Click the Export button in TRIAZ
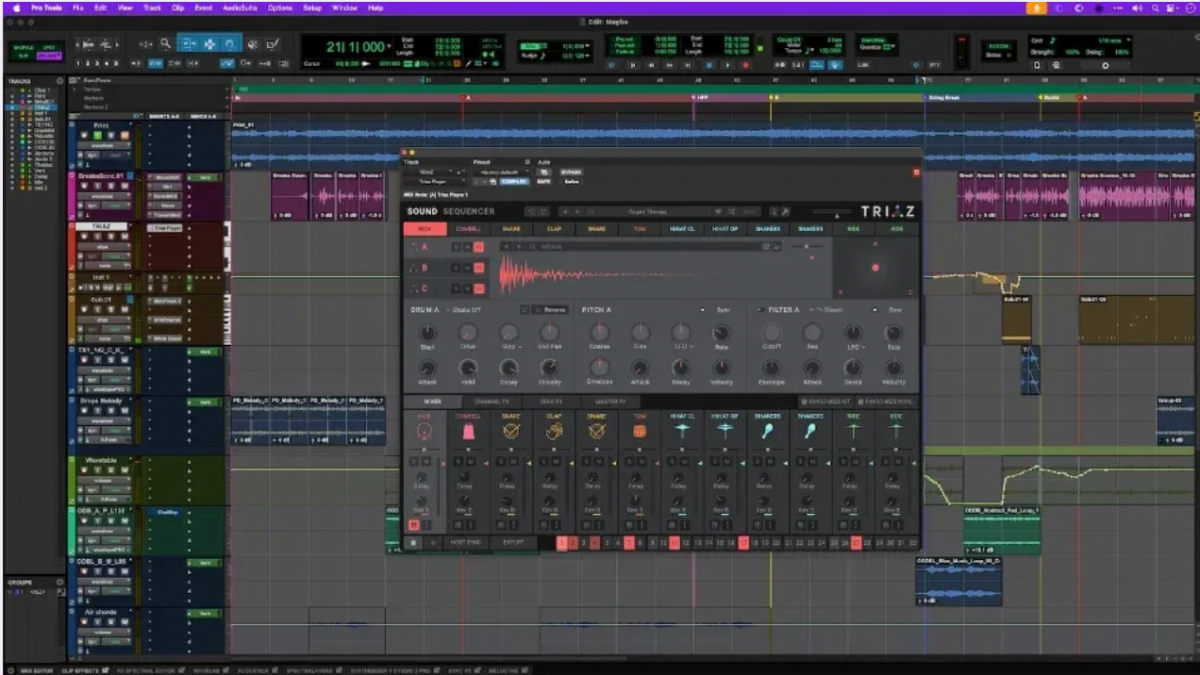The height and width of the screenshot is (675, 1200). click(513, 543)
